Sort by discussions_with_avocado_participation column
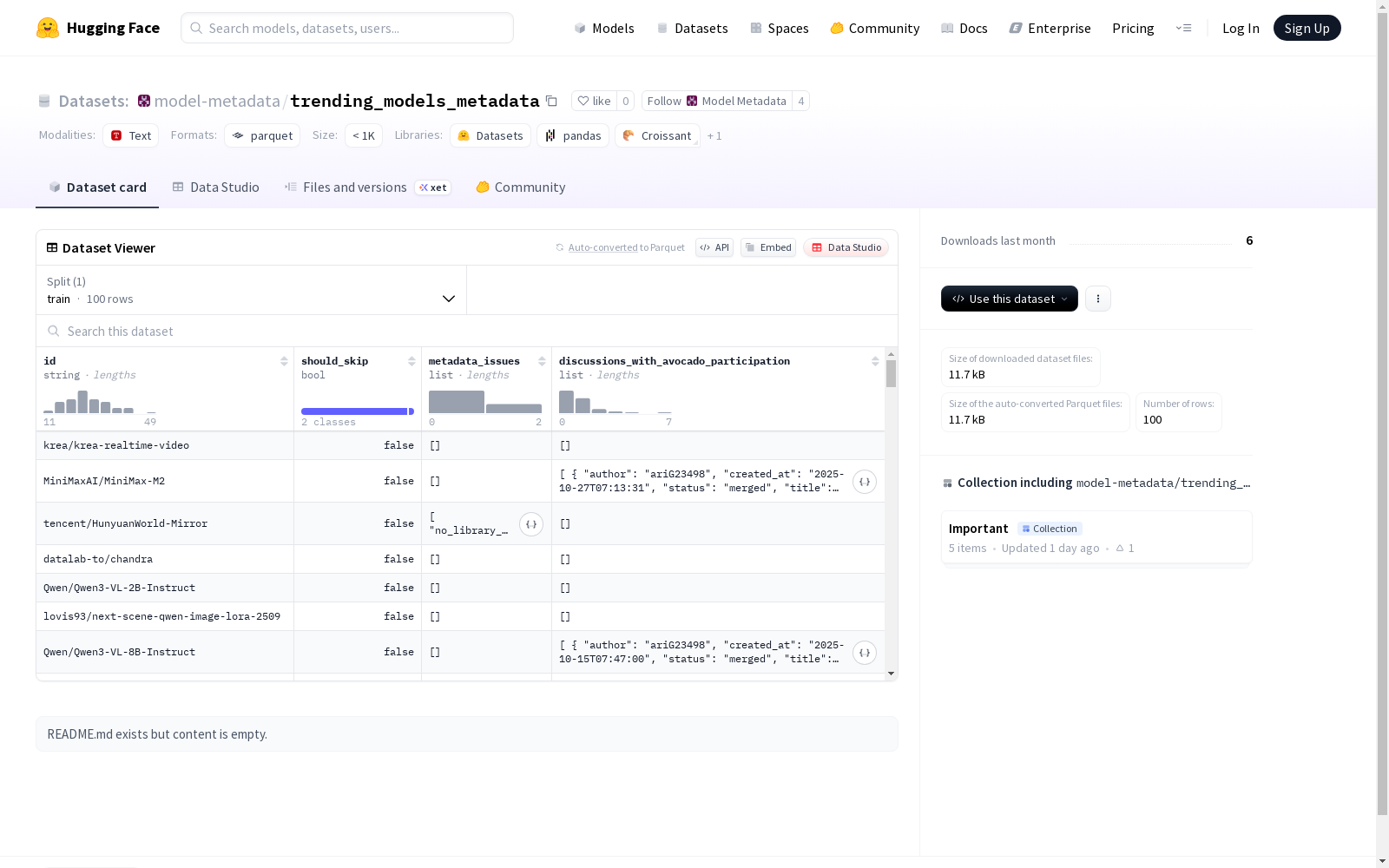 pos(875,361)
